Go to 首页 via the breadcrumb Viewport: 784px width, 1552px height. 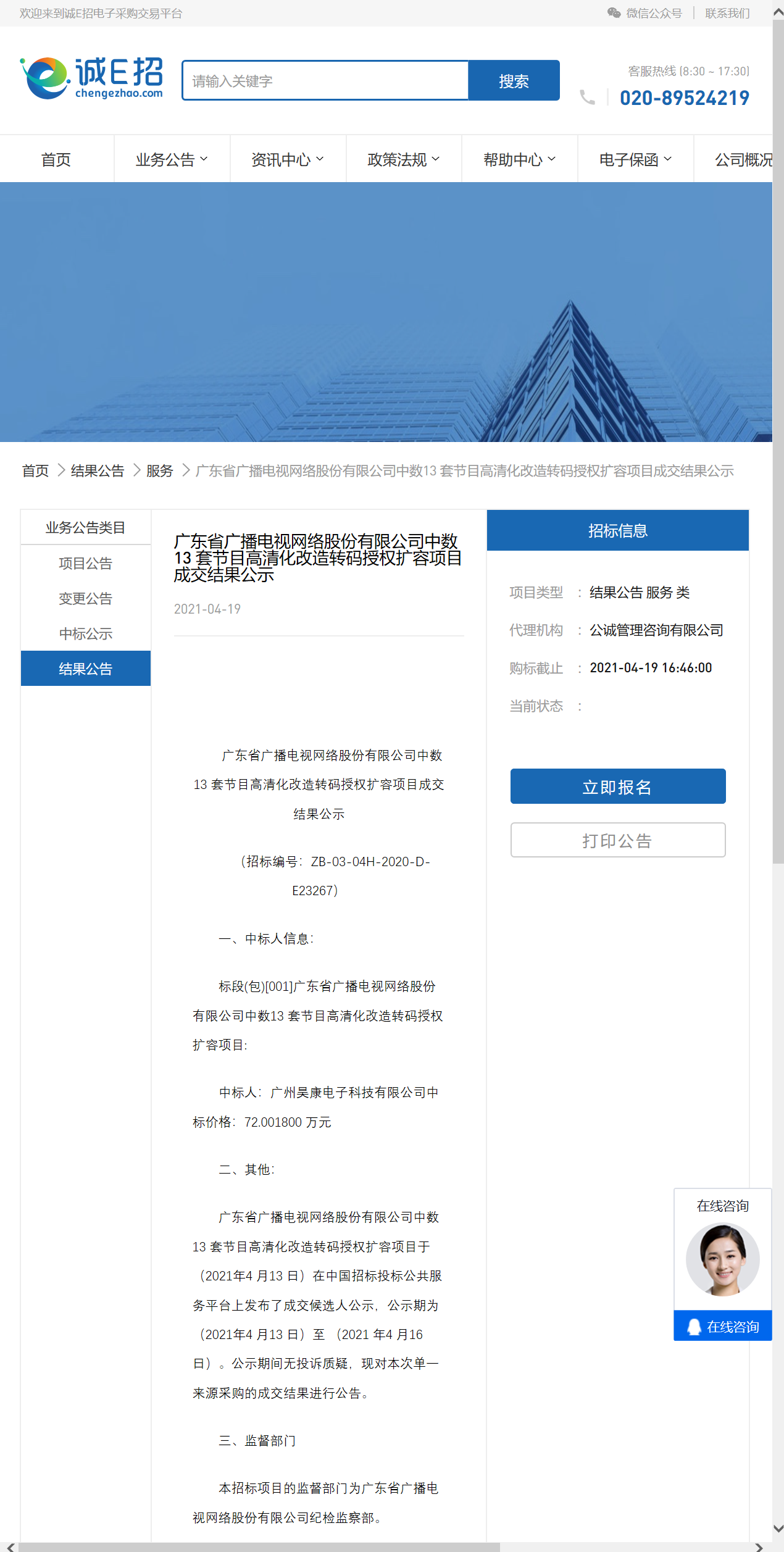coord(35,471)
